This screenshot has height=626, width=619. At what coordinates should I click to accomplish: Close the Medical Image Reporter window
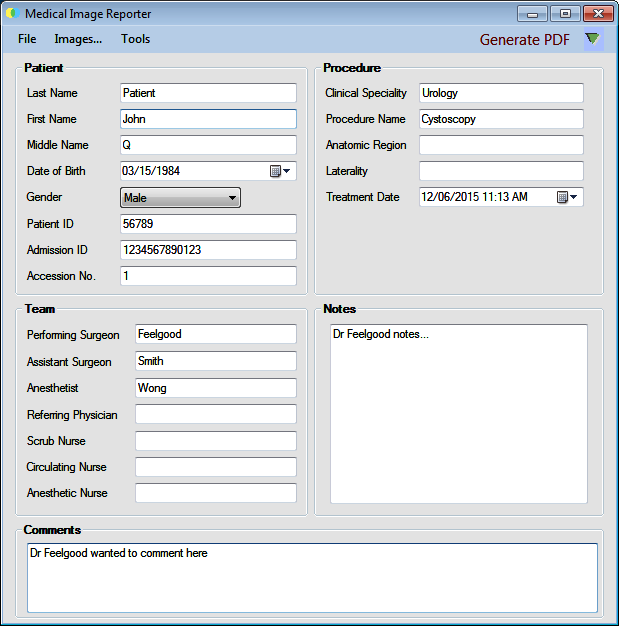point(598,14)
